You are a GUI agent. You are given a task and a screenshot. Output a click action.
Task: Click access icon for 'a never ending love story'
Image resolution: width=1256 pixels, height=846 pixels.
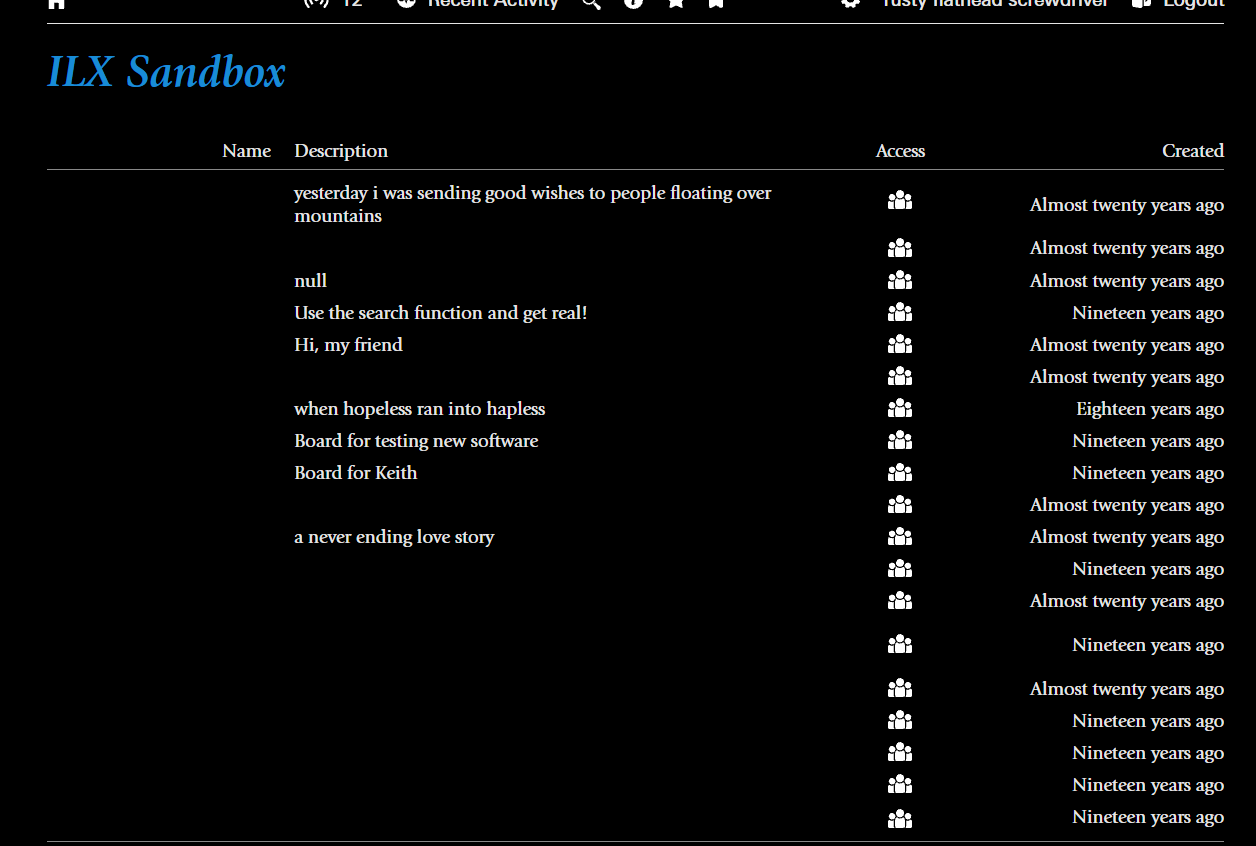[x=900, y=537]
